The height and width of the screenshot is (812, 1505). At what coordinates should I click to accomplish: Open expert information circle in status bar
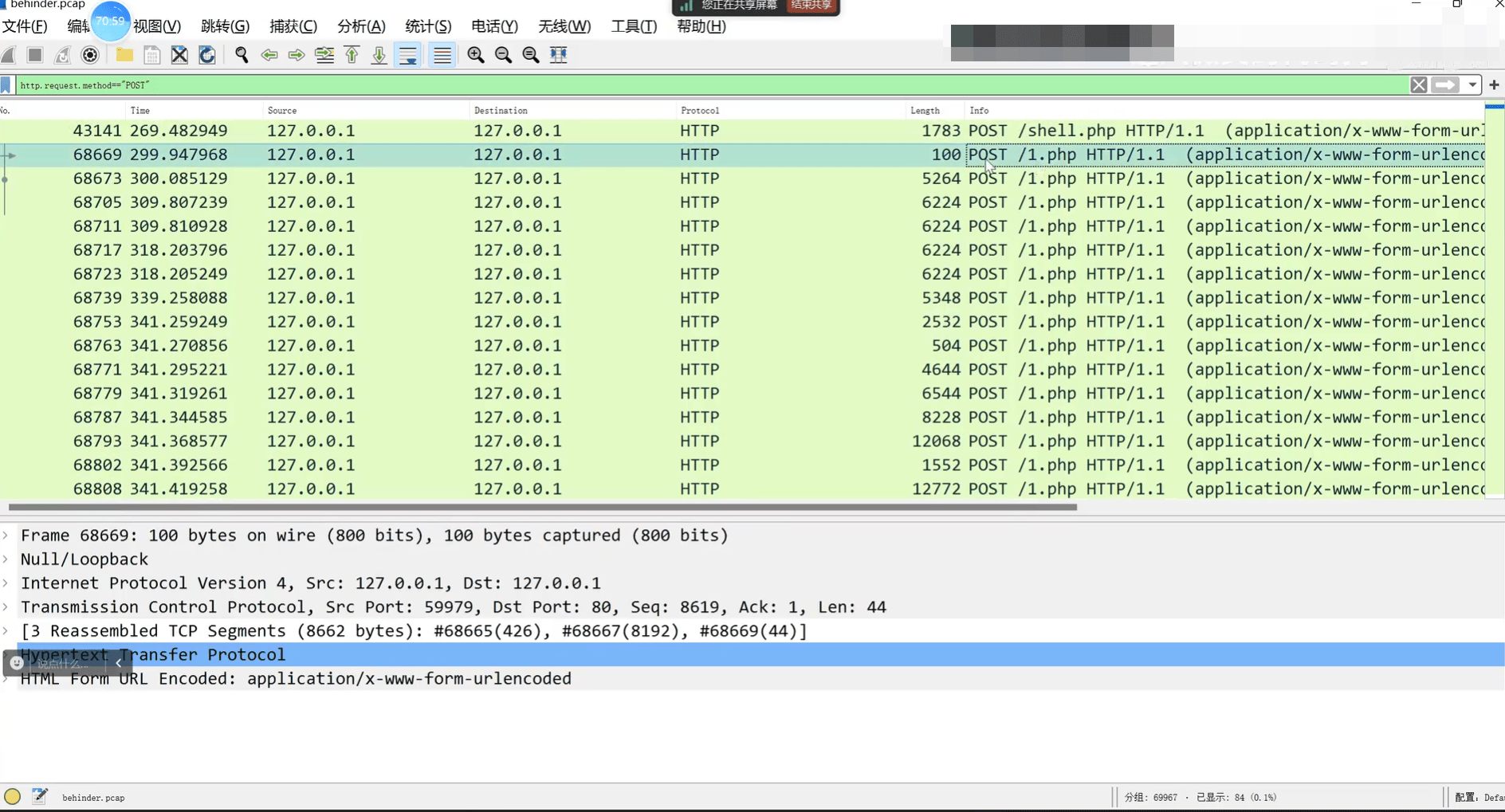(12, 796)
